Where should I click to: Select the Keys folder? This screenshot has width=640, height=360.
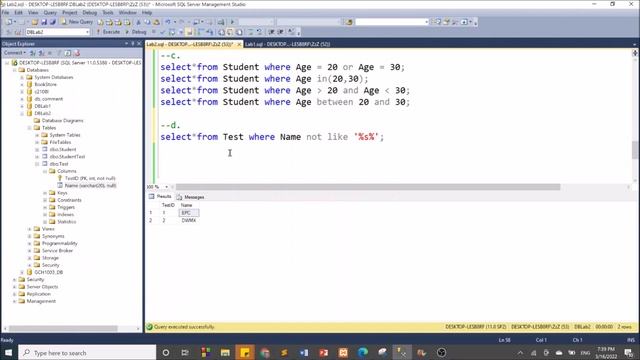pos(62,193)
